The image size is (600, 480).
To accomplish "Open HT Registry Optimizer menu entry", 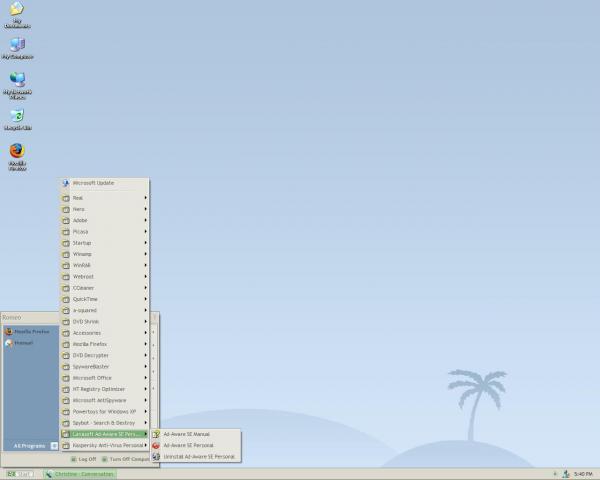I will pyautogui.click(x=104, y=389).
